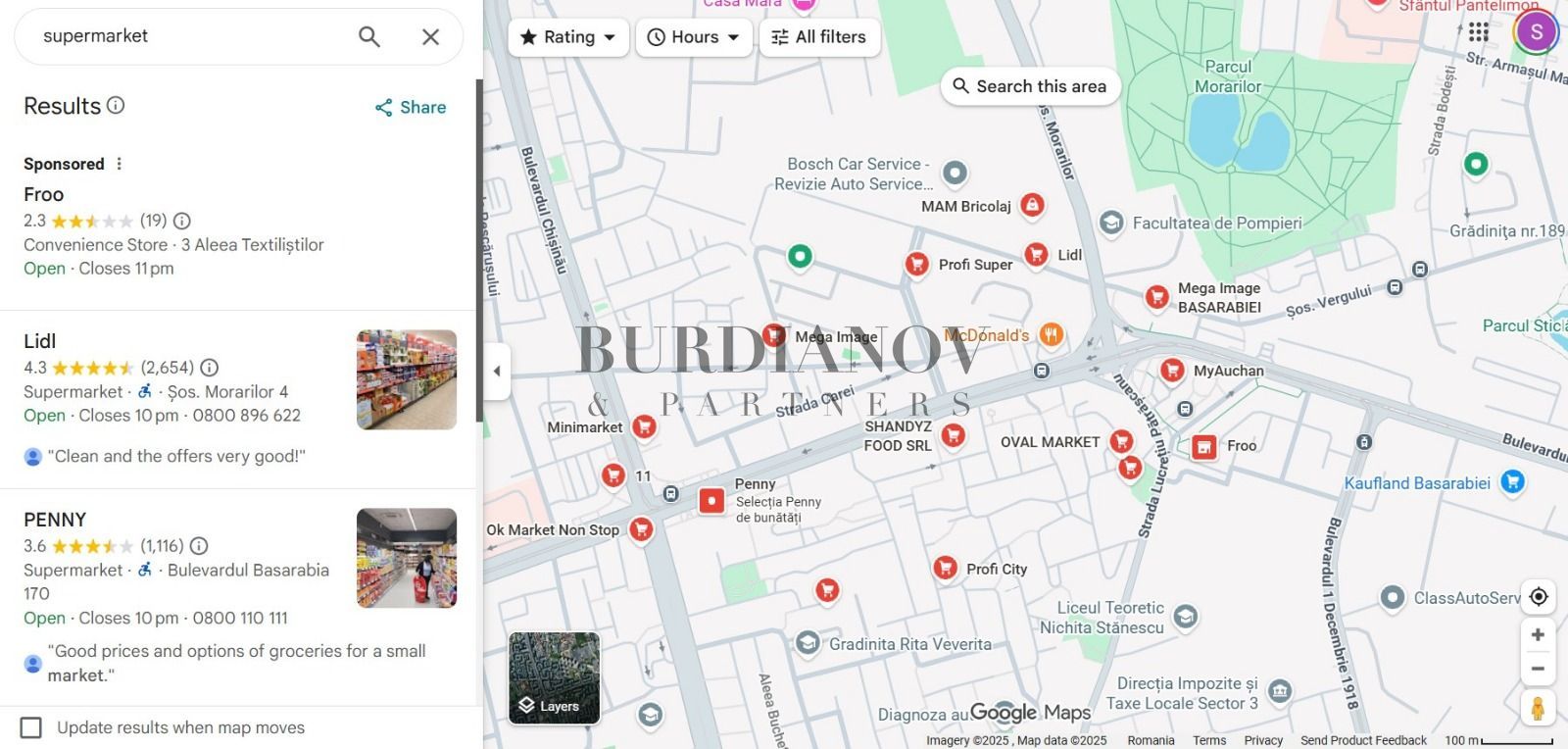Select the Direcția Impozite și Taxe pin

pyautogui.click(x=1279, y=694)
